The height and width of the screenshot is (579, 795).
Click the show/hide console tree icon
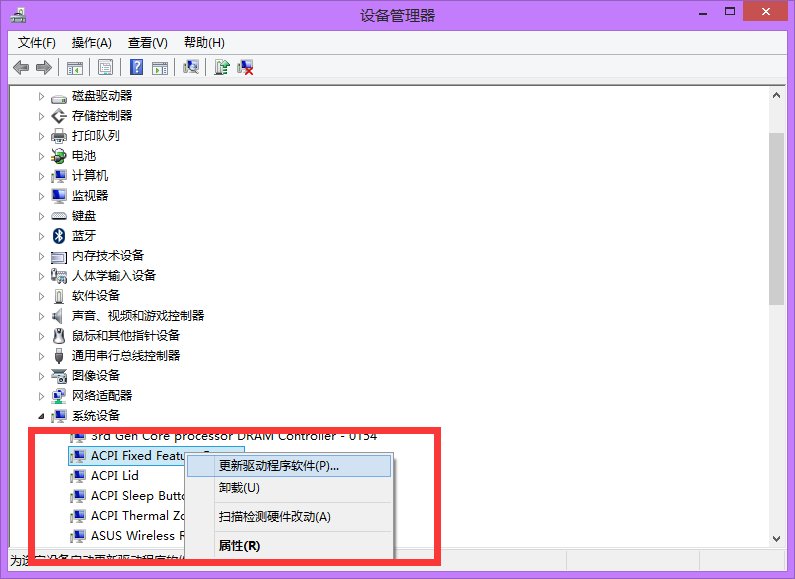click(x=75, y=67)
